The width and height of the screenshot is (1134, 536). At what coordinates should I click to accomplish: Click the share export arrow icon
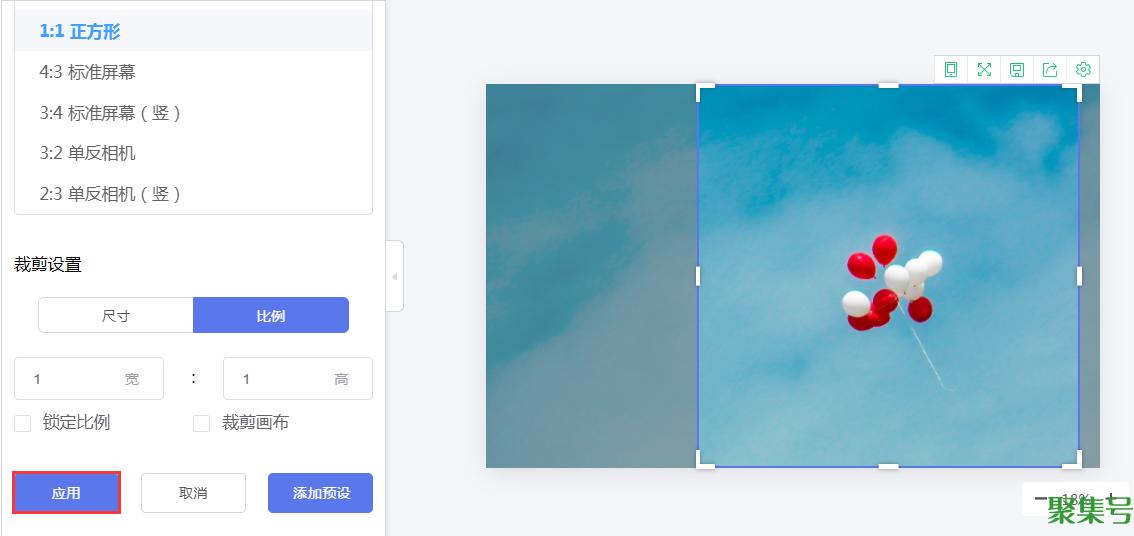pos(1050,69)
